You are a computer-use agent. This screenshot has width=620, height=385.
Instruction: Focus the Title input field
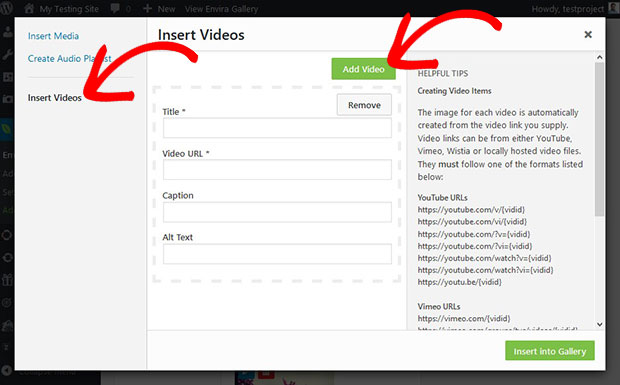tap(277, 128)
